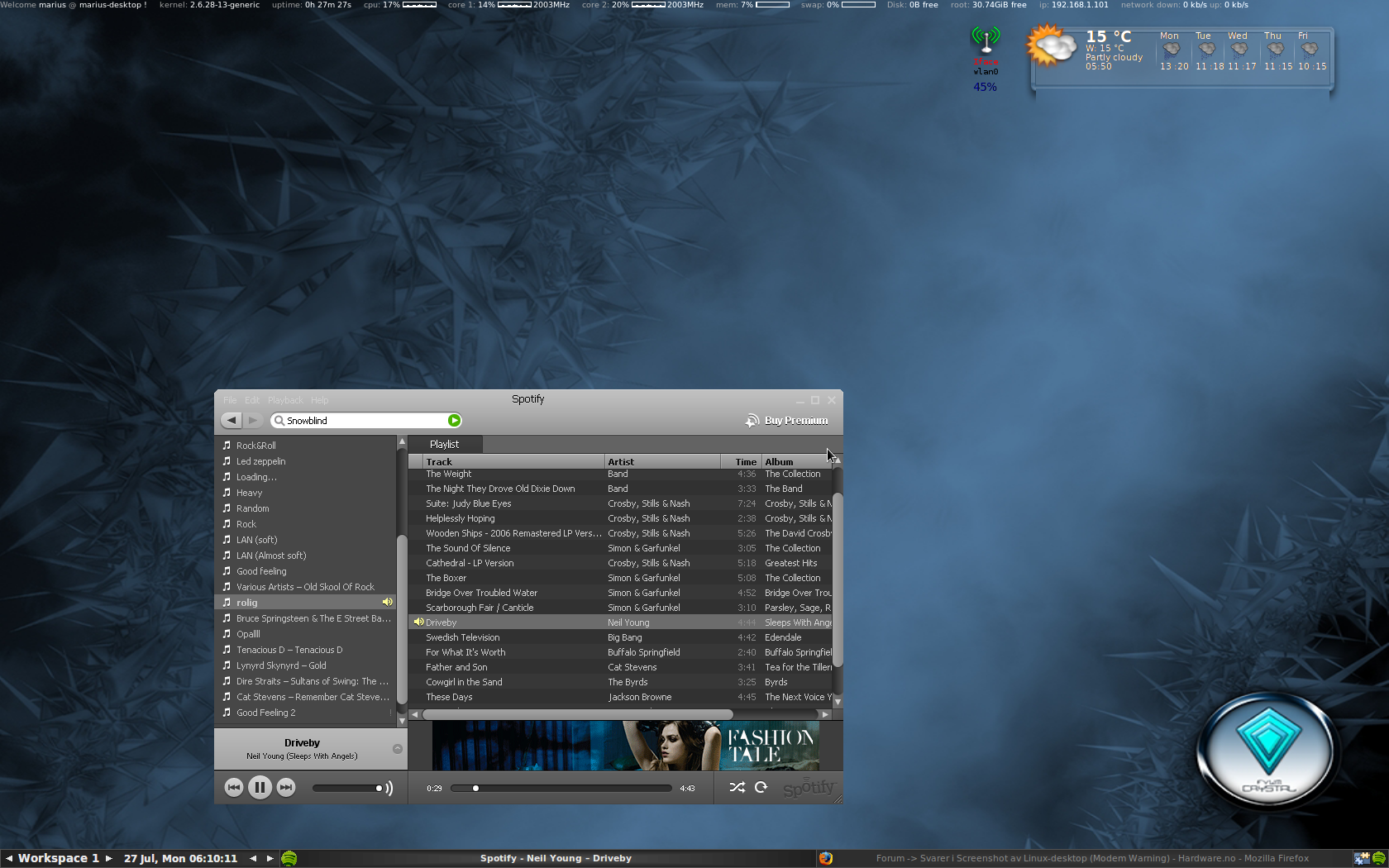Sort by the Track column header
1389x868 pixels.
pos(513,461)
